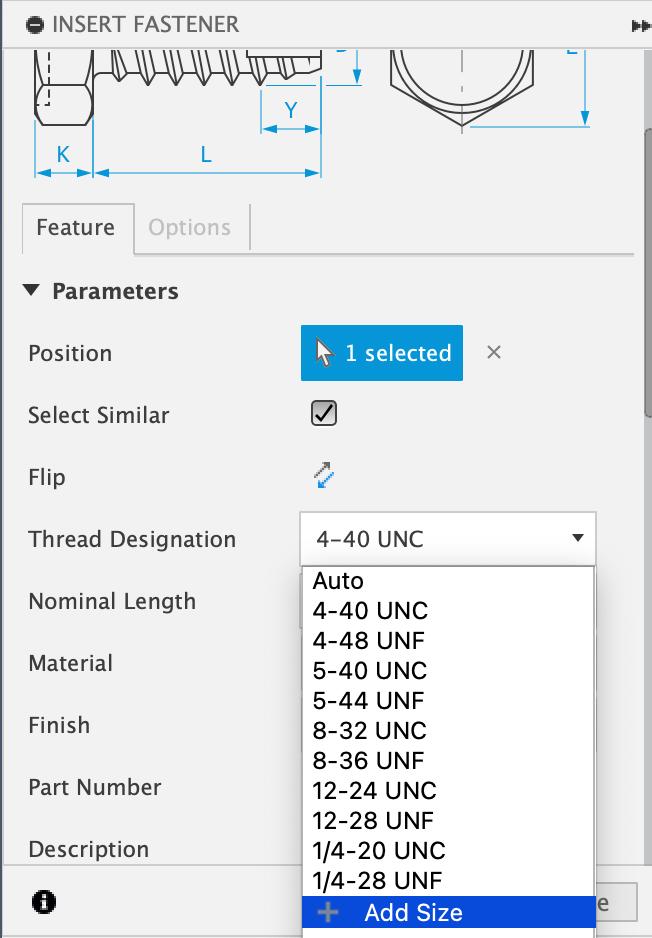Screen dimensions: 652x938
Task: Switch to the Options tab
Action: [x=190, y=228]
